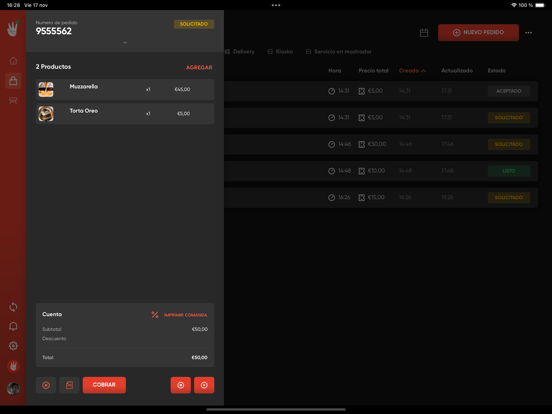
Task: Click the COBRAR button
Action: point(104,385)
